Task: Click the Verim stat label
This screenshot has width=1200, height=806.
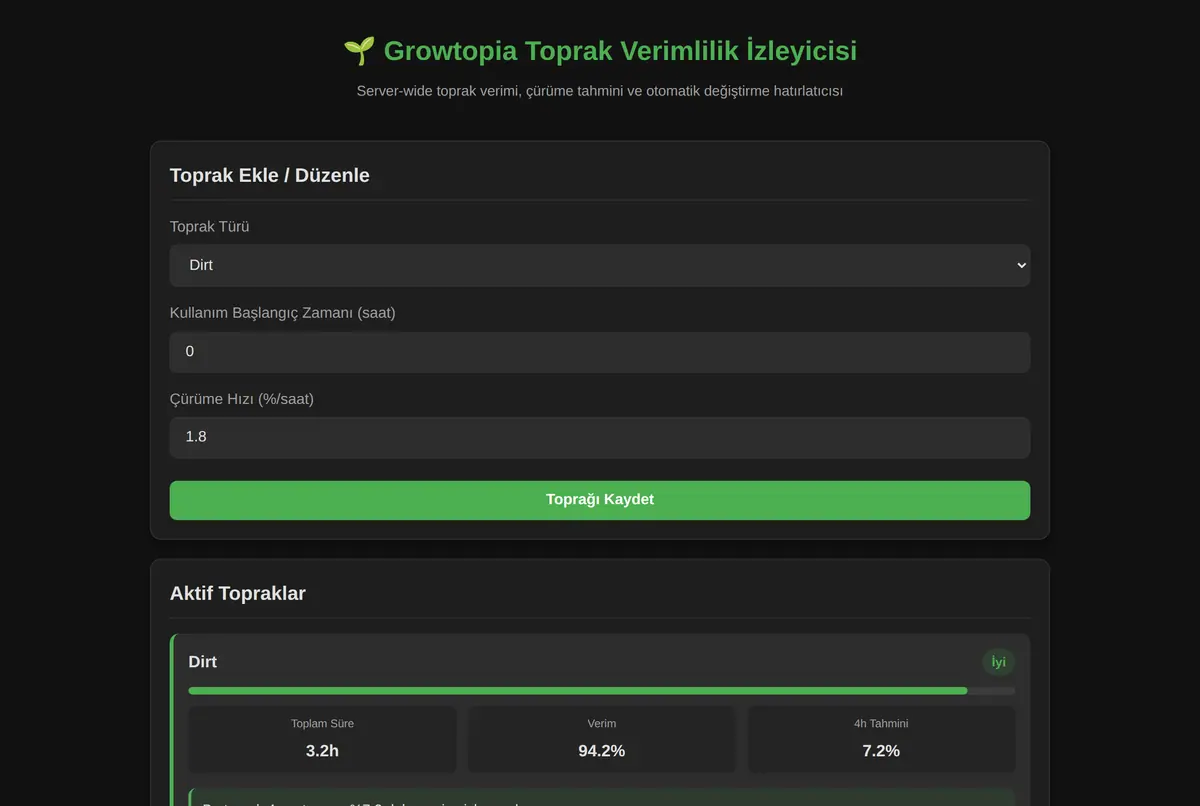Action: pyautogui.click(x=601, y=723)
